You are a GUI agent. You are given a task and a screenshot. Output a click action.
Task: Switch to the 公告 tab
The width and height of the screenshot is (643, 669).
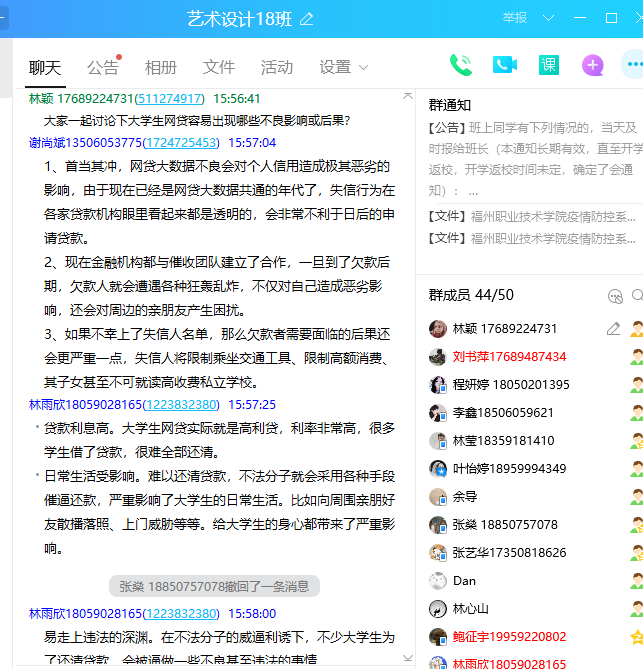(102, 67)
